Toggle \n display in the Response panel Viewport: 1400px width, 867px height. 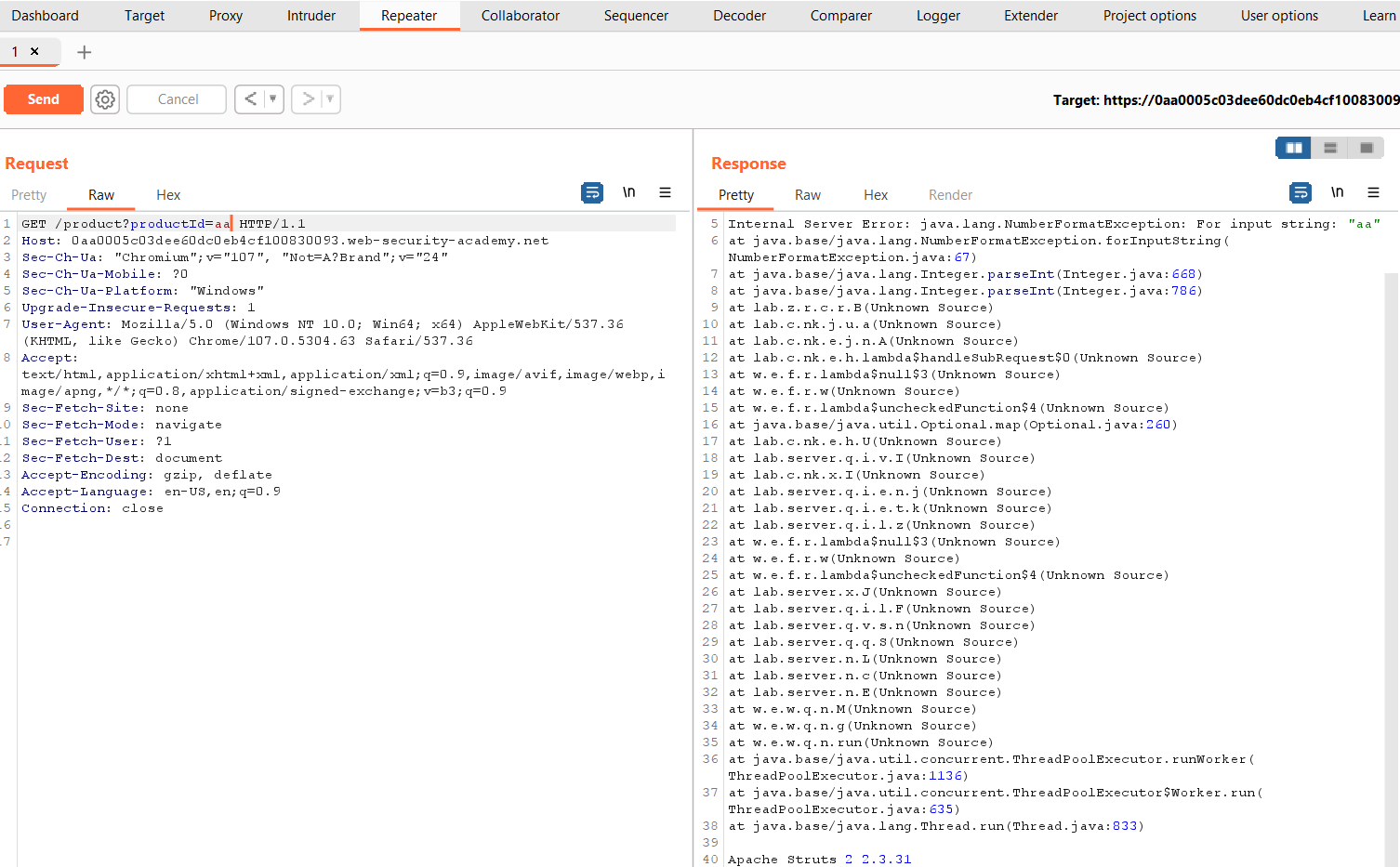1337,192
